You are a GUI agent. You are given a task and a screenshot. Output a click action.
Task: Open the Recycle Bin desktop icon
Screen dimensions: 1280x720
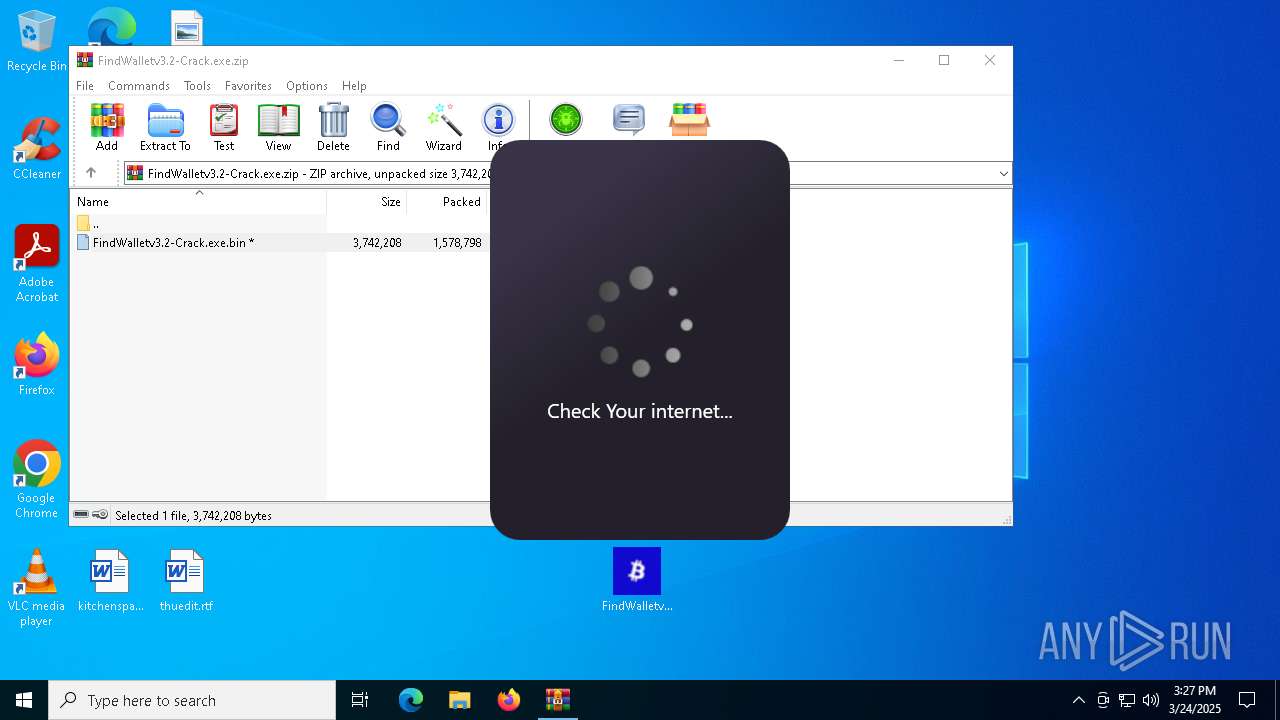tap(36, 42)
